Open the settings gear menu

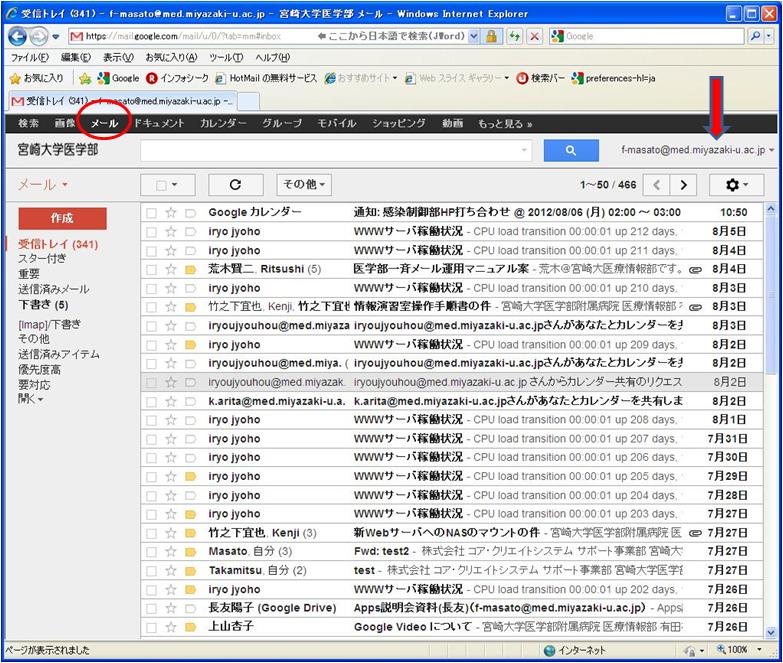736,185
